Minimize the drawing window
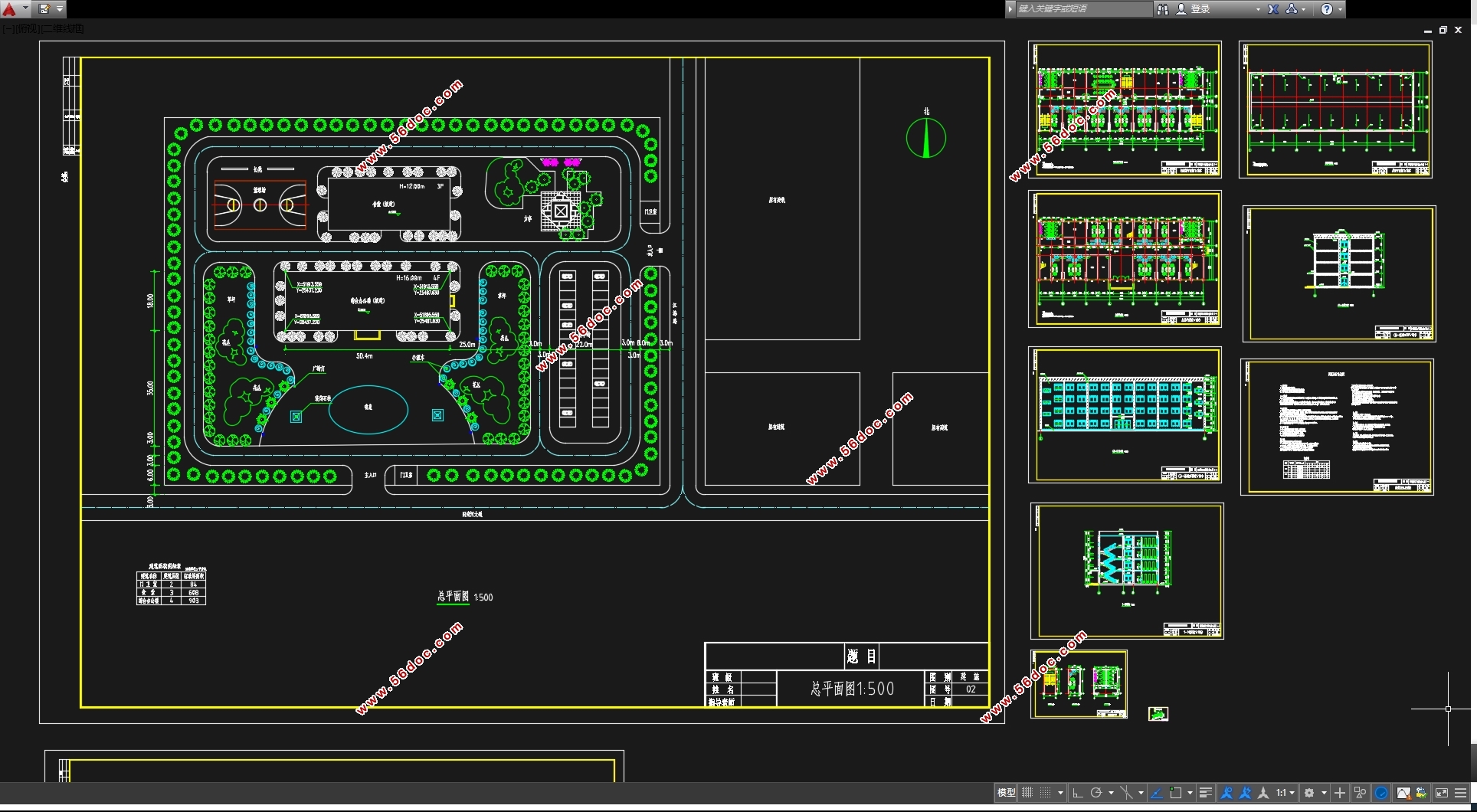The height and width of the screenshot is (812, 1477). pyautogui.click(x=1427, y=30)
